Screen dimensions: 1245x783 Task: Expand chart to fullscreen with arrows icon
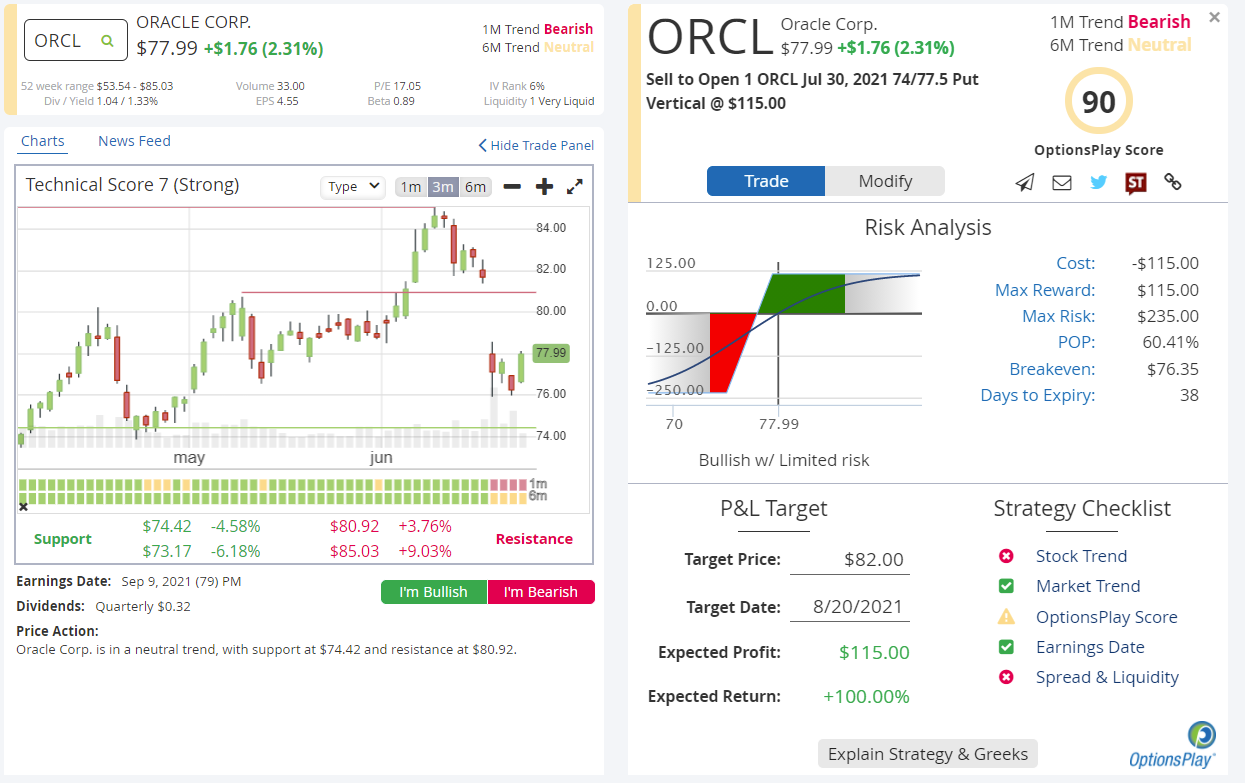pos(575,187)
